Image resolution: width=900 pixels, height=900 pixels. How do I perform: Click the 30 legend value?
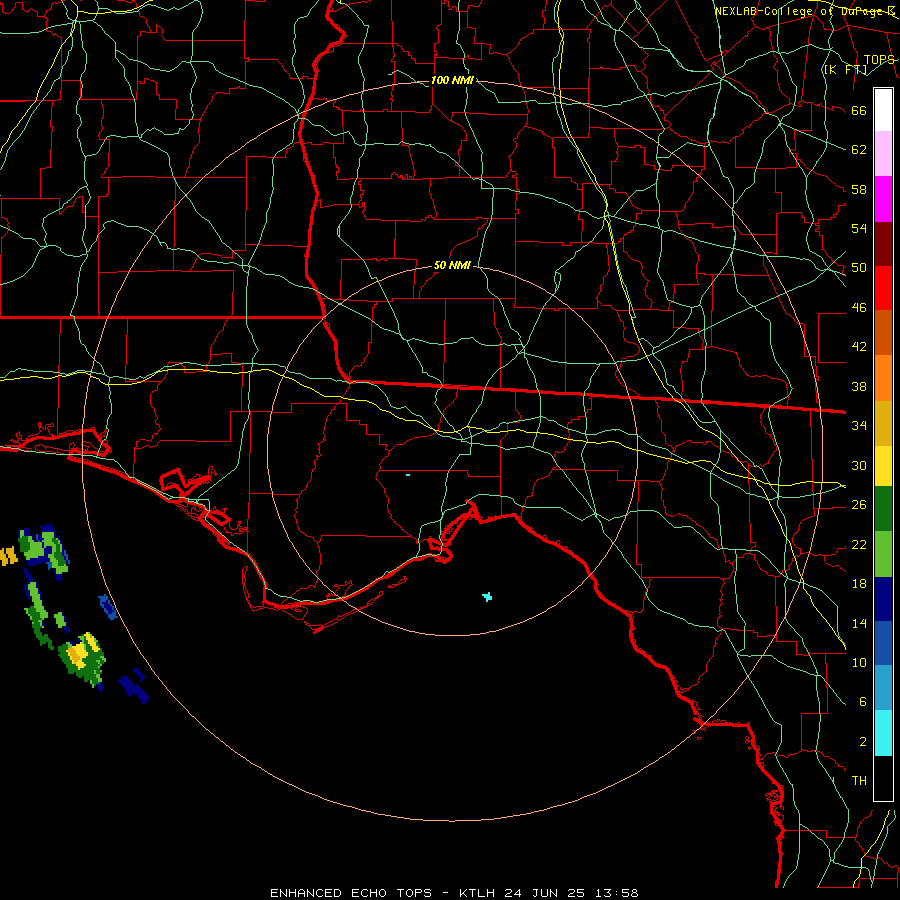click(x=859, y=465)
